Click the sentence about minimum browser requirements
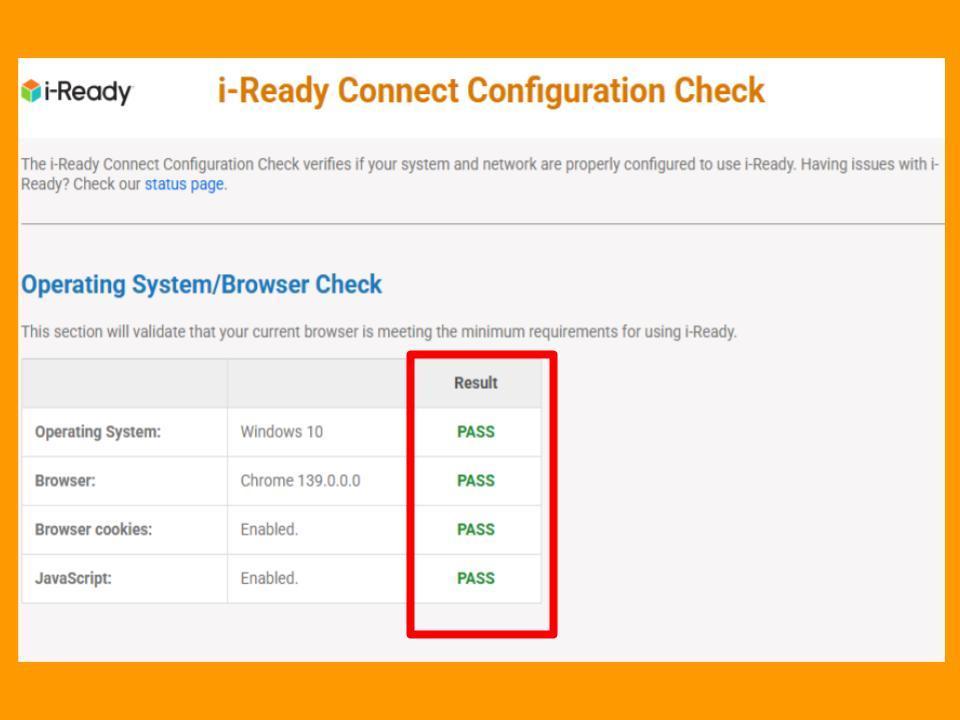 (378, 332)
